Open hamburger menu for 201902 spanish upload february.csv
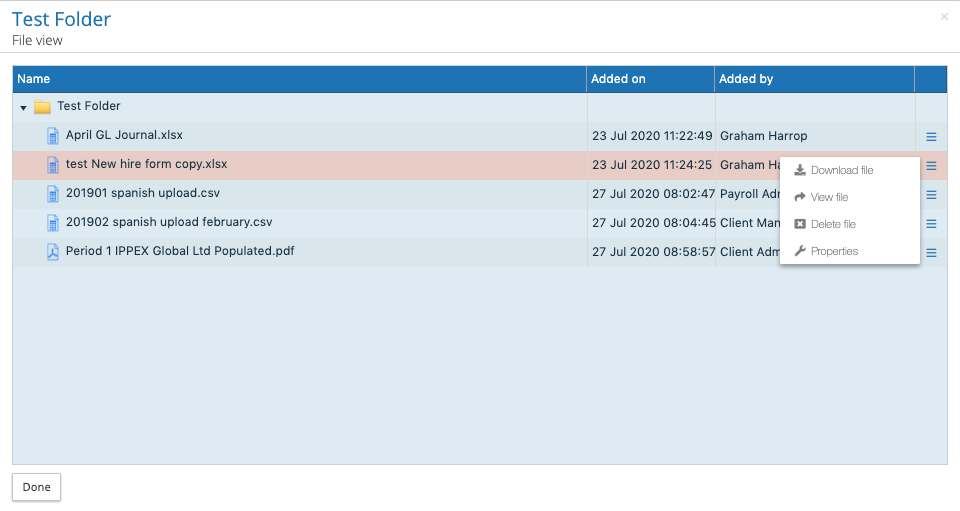 931,224
